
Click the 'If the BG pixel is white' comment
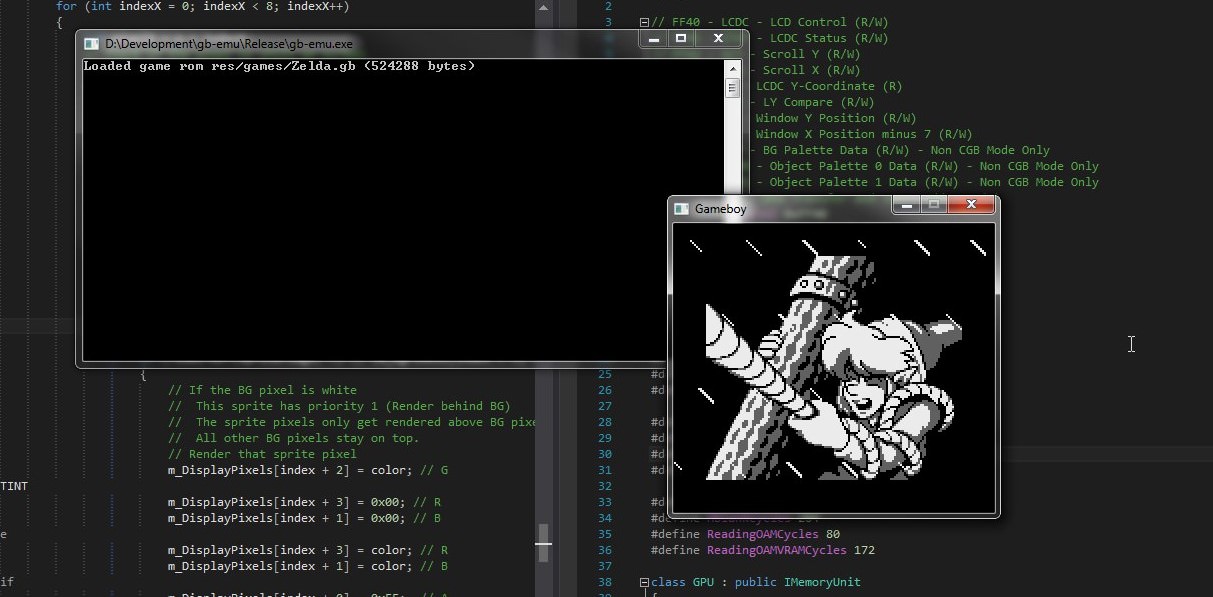pyautogui.click(x=262, y=390)
